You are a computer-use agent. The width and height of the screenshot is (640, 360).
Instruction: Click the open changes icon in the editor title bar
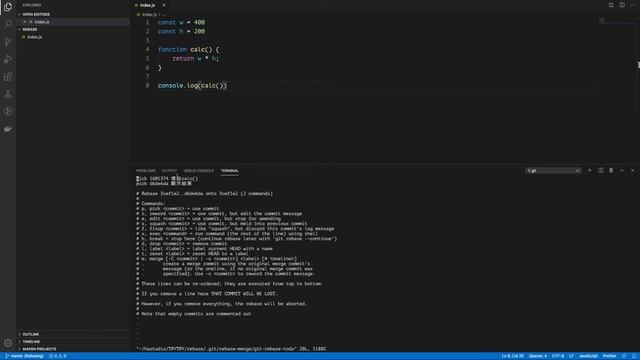[611, 5]
